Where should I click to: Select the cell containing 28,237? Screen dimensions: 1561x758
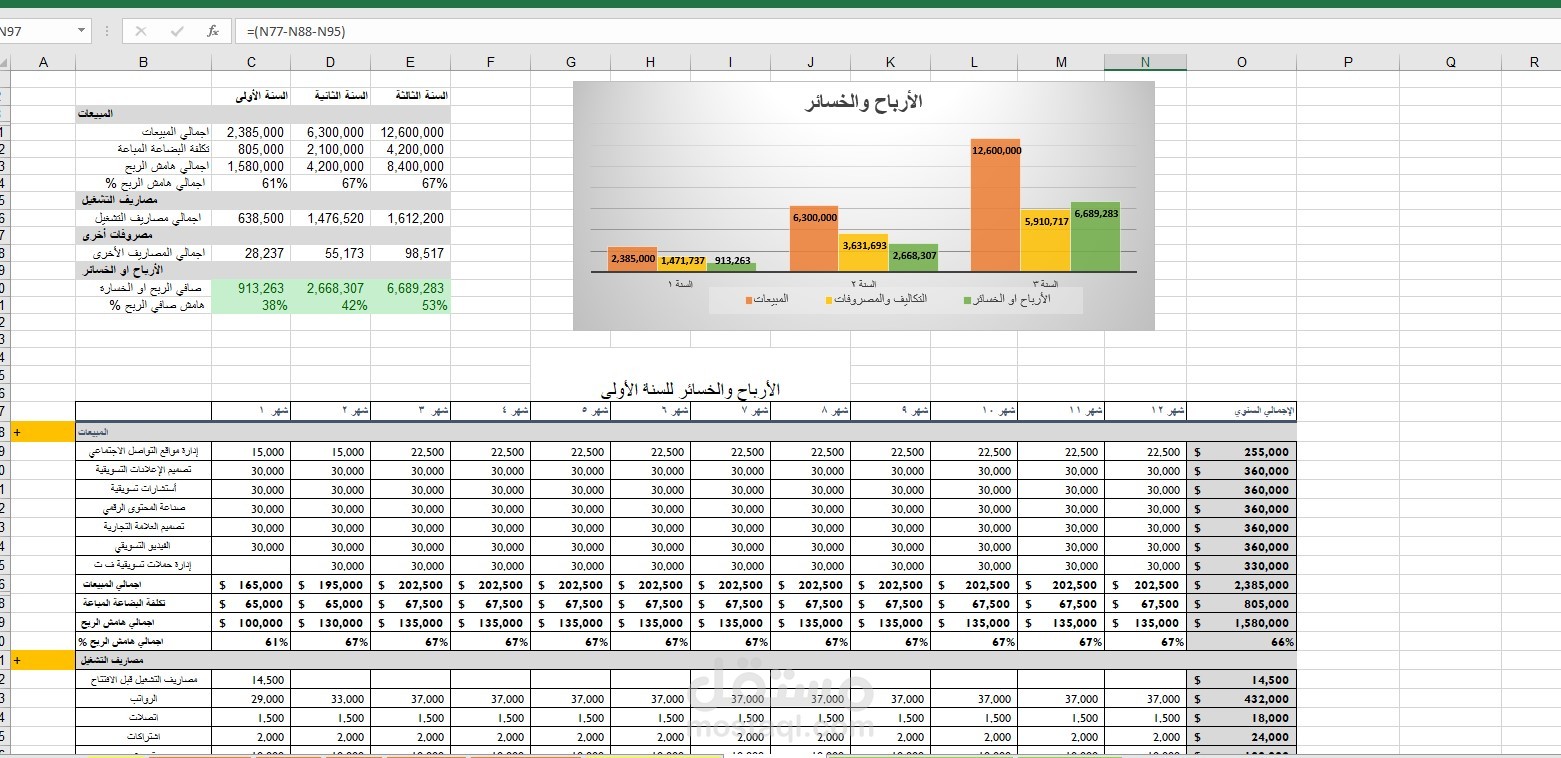[251, 253]
